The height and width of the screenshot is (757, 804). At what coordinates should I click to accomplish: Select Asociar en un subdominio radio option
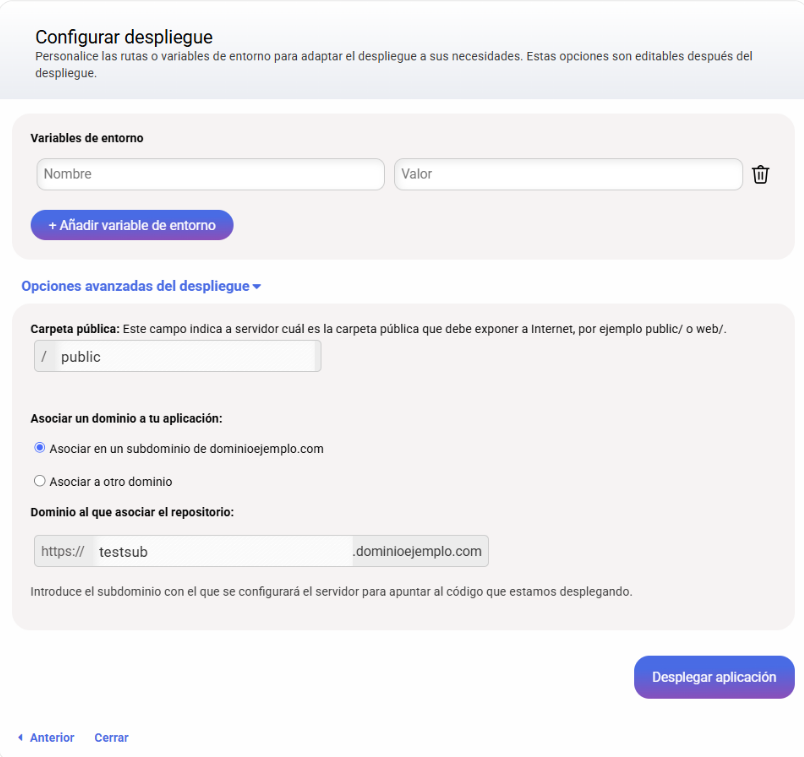[39, 448]
